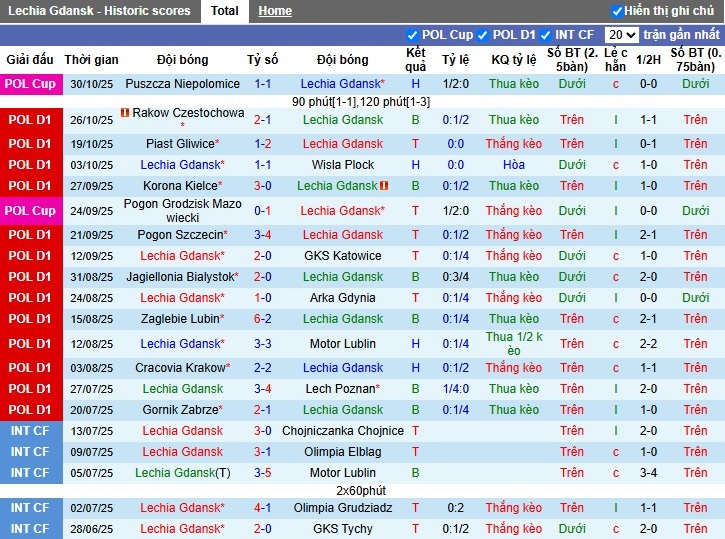725x539 pixels.
Task: Click POL Cup badge for 30/10/25 match
Action: pos(30,84)
